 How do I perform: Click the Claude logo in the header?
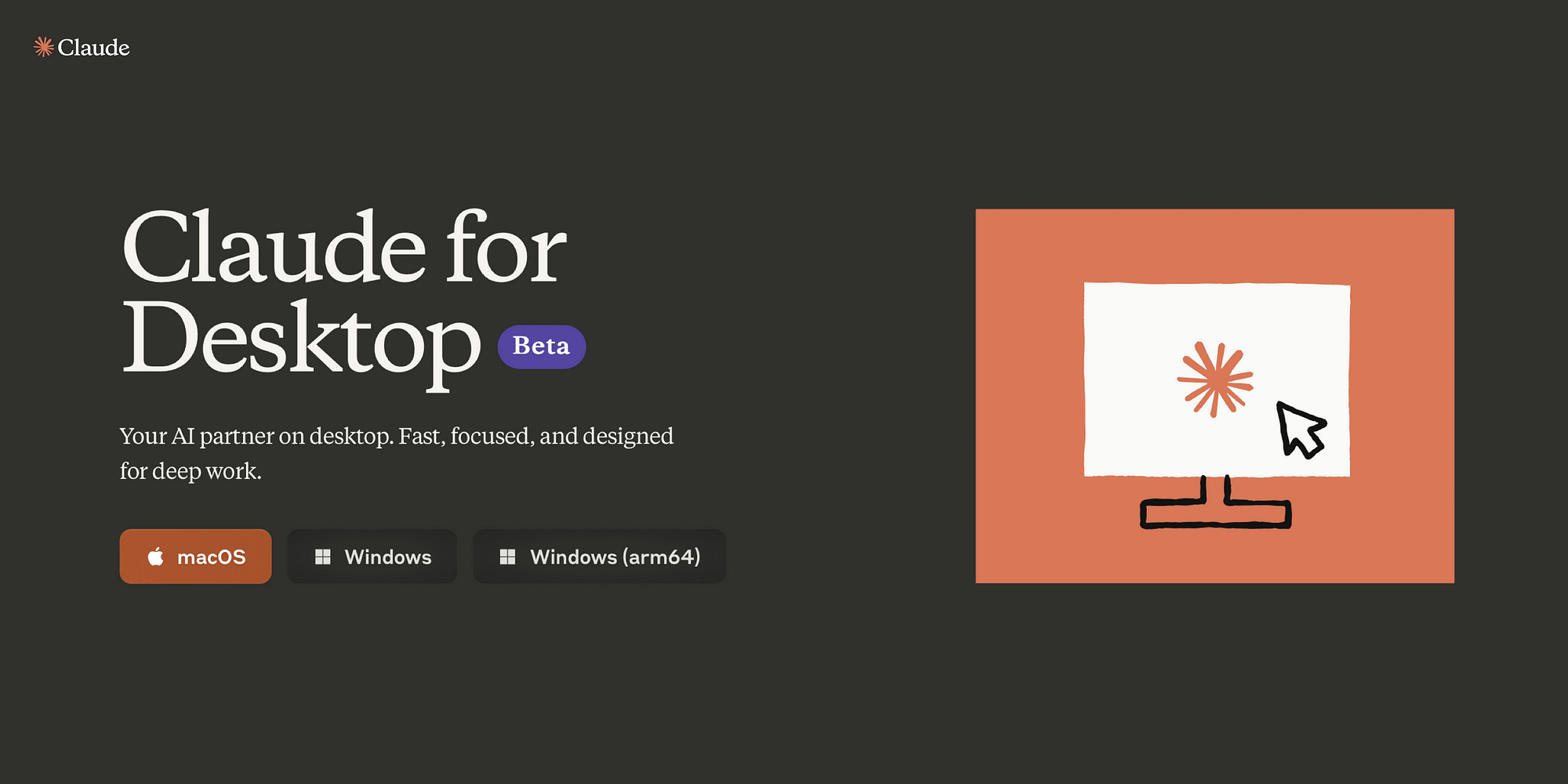(x=82, y=47)
